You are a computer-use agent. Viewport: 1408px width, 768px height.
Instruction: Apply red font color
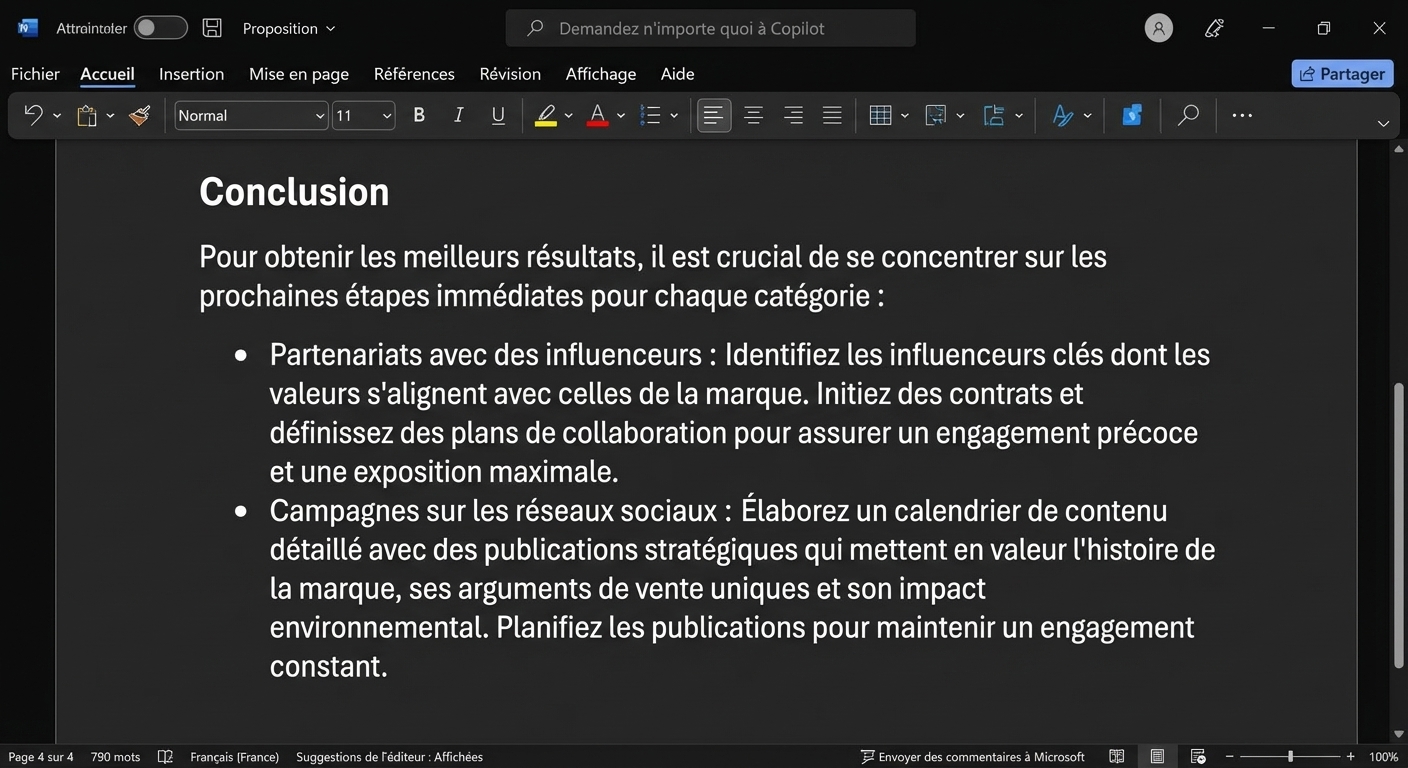pos(597,116)
